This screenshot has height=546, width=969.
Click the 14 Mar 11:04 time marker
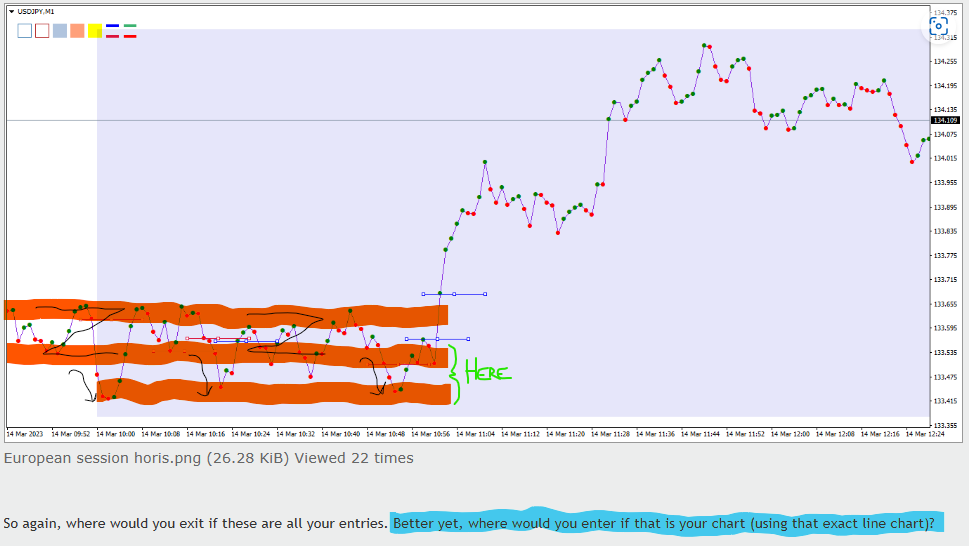[475, 434]
